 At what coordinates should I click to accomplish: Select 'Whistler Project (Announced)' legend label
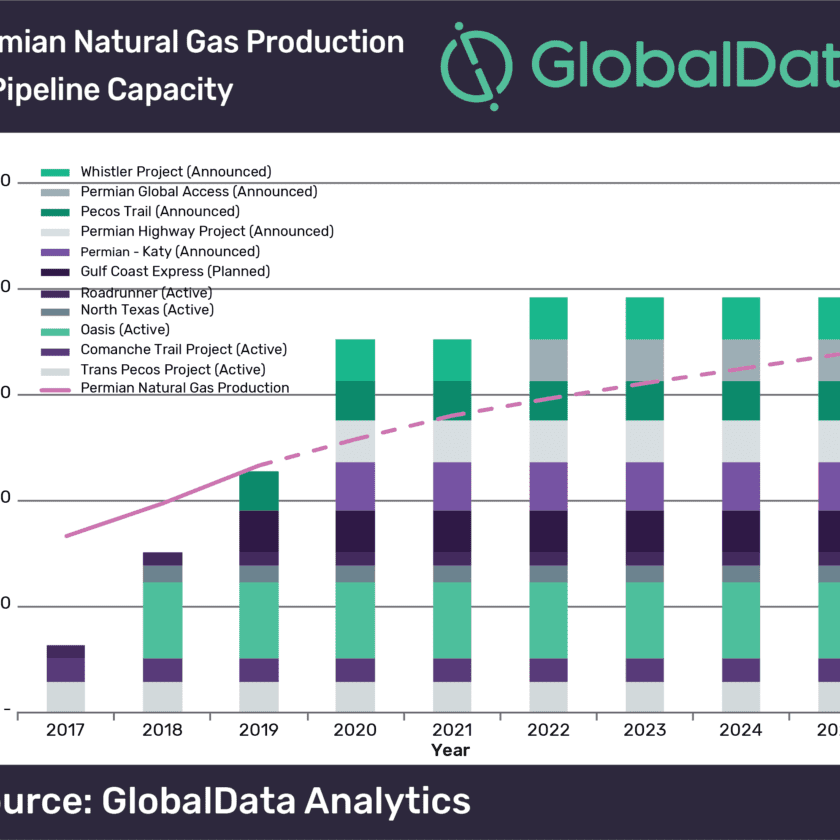176,171
